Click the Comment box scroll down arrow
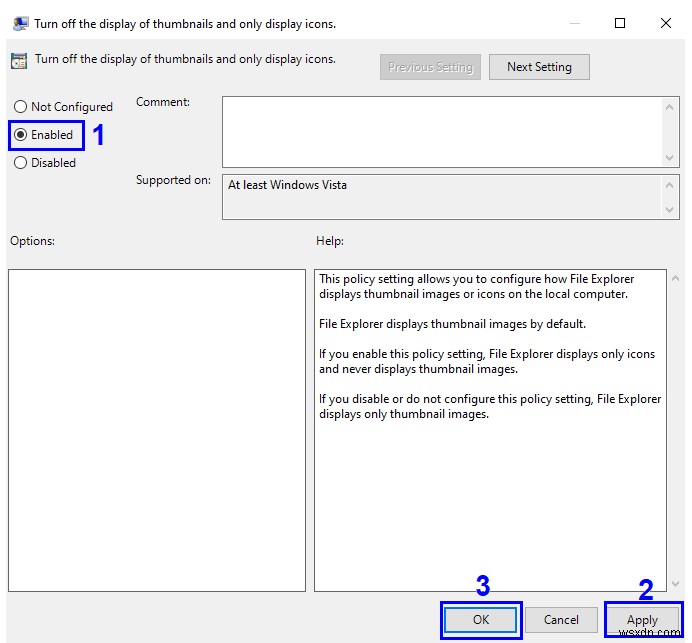 669,158
